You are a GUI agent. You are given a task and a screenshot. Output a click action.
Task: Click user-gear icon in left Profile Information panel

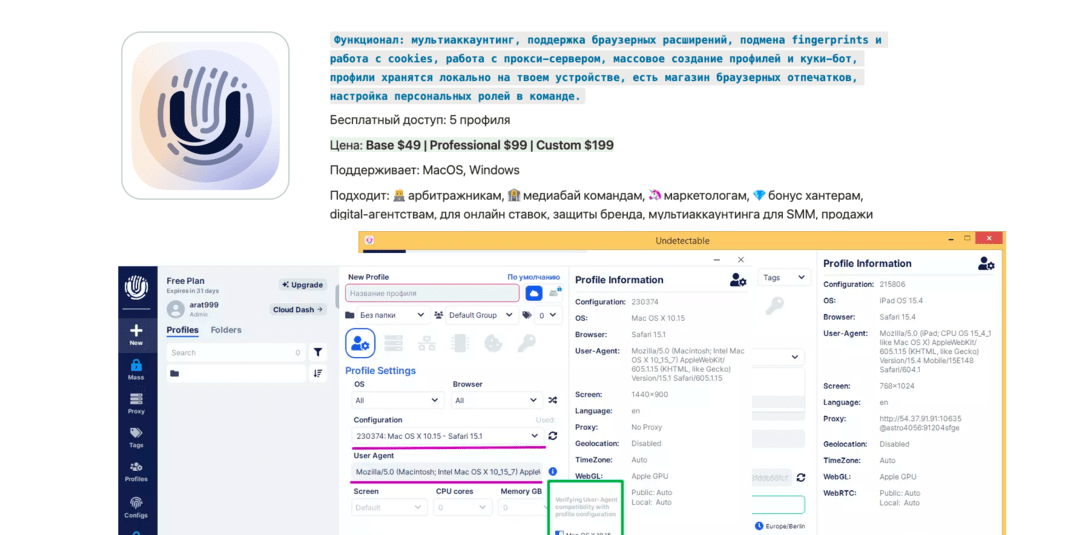coord(738,280)
